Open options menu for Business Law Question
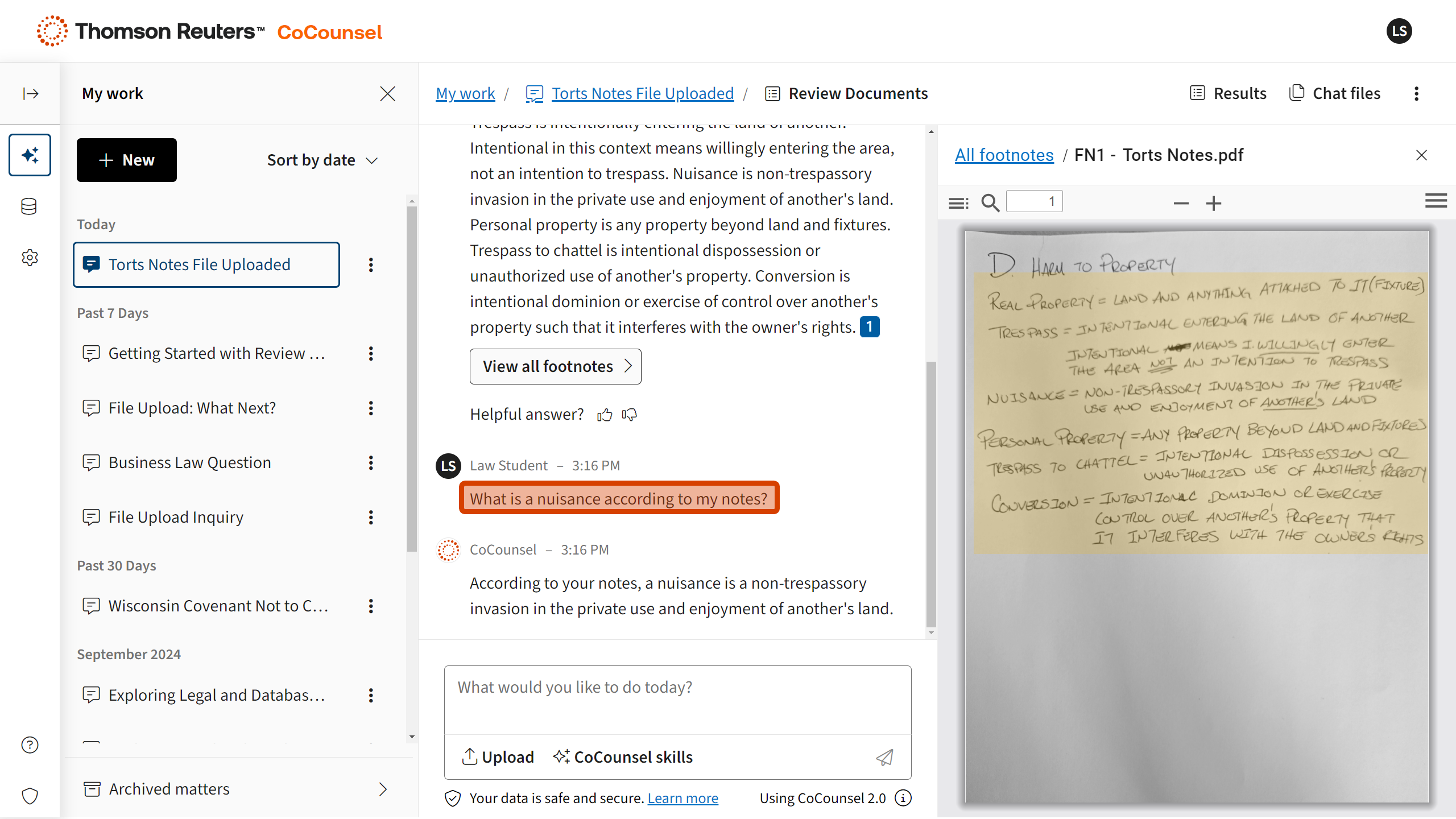Screen dimensions: 1456x819 (371, 462)
